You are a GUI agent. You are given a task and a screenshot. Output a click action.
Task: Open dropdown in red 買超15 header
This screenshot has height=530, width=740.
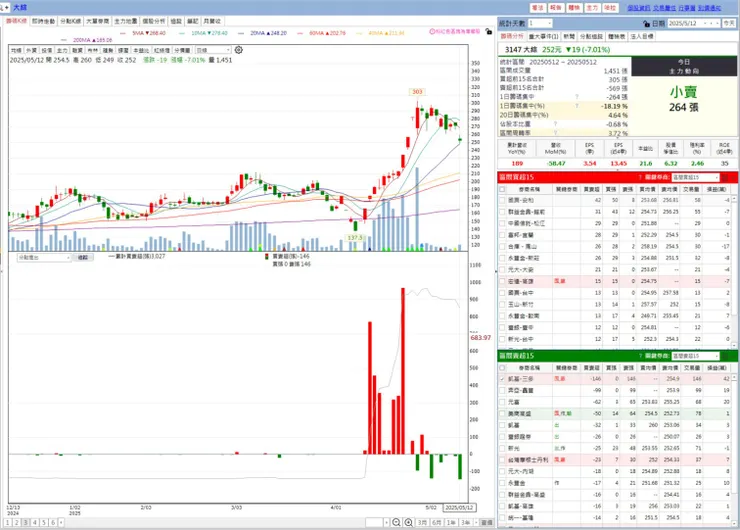(695, 177)
